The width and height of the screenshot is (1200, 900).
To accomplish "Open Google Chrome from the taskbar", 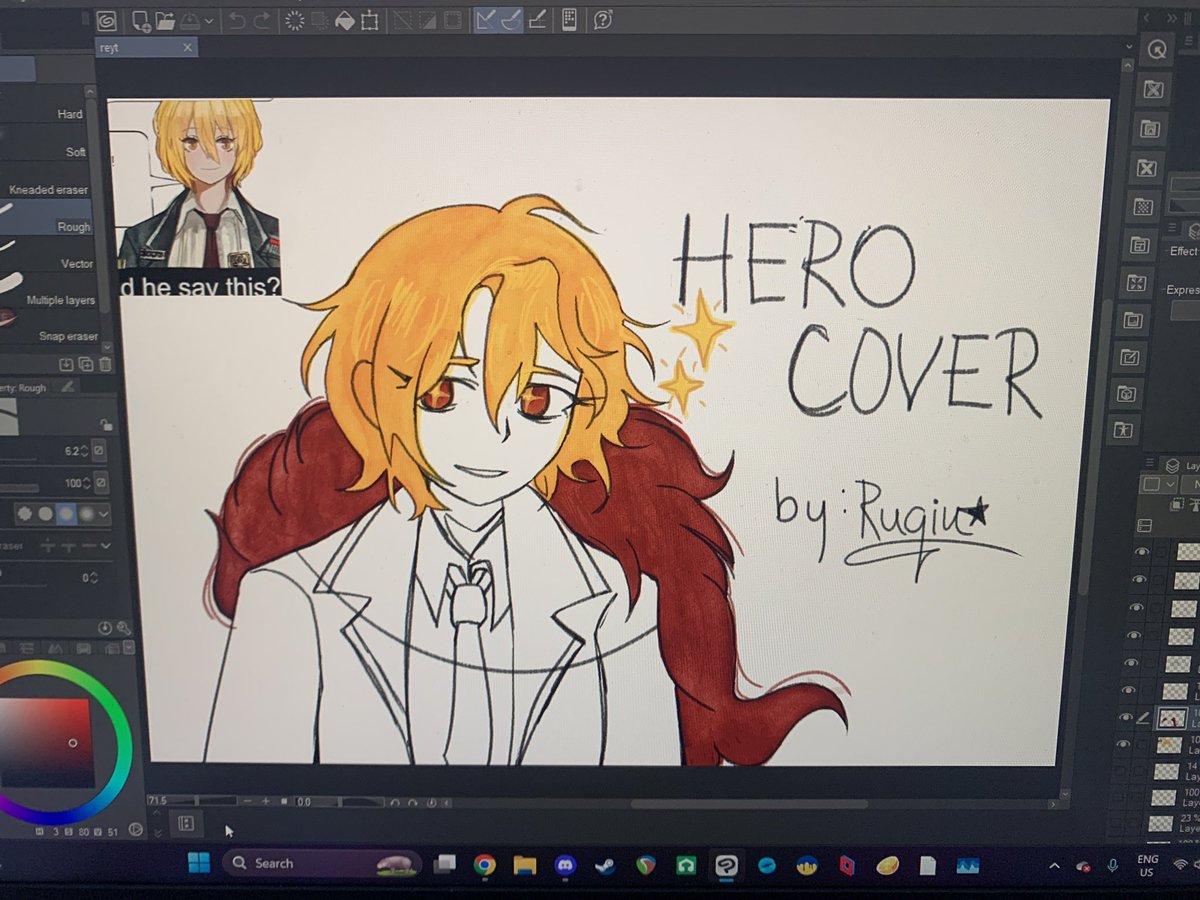I will (x=485, y=864).
